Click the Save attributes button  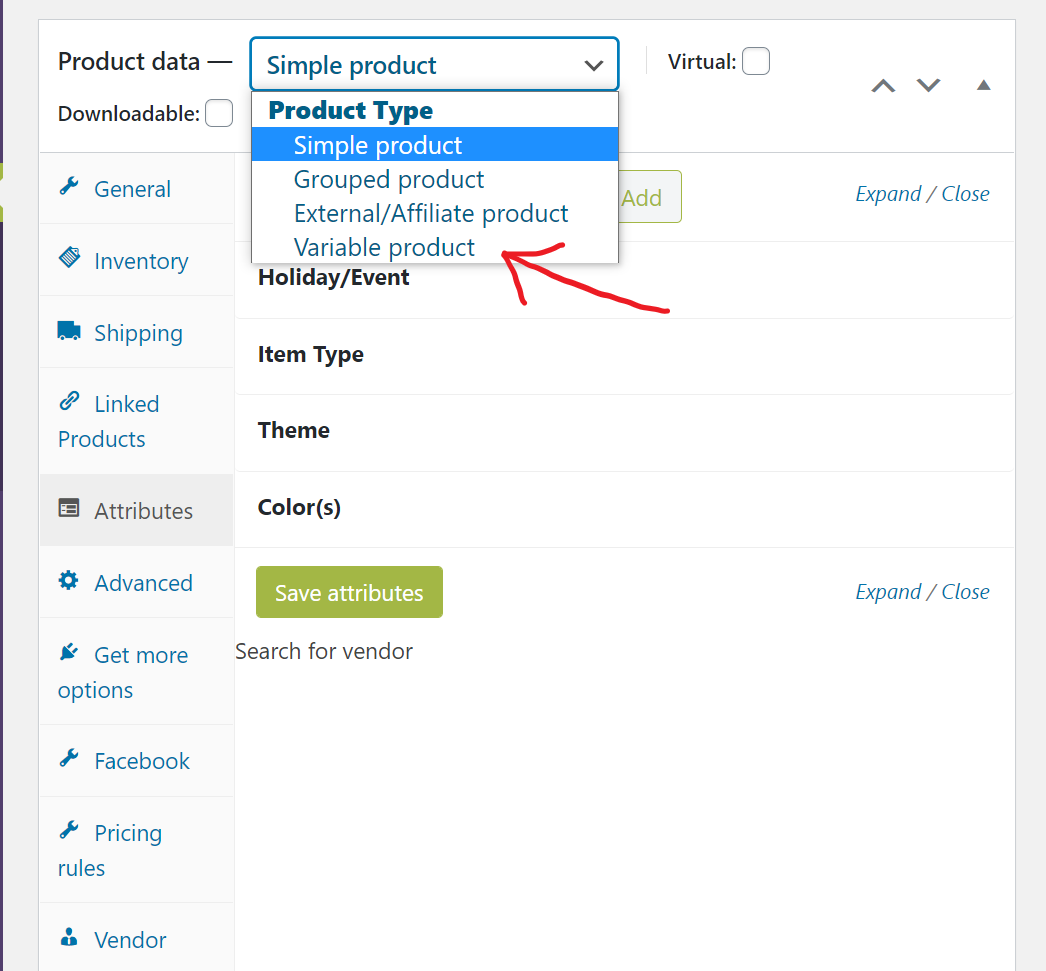350,592
